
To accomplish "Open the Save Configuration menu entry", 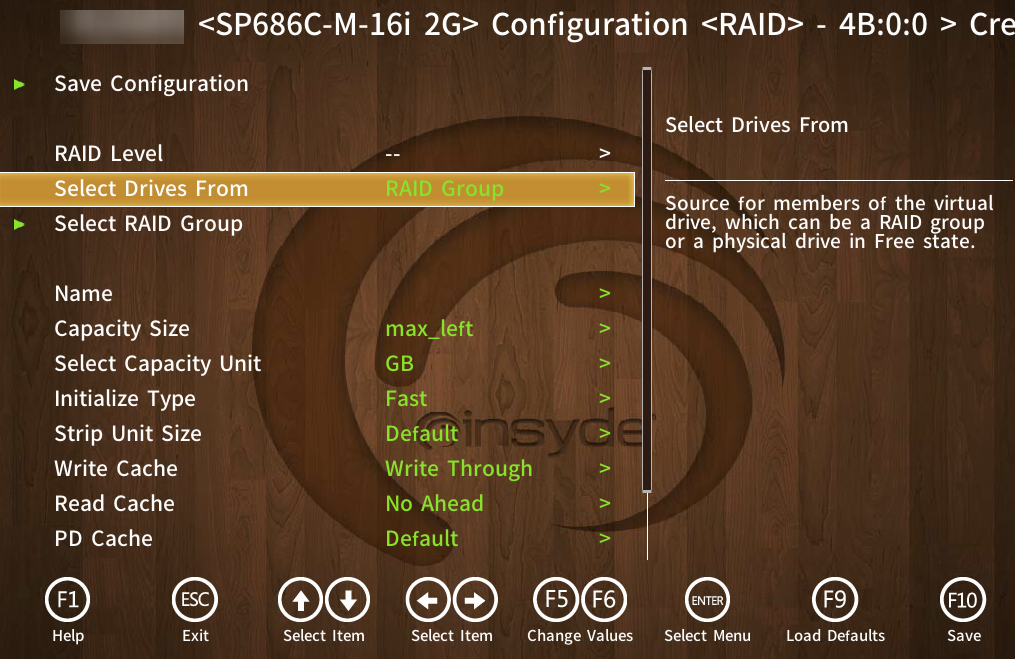I will coord(151,84).
